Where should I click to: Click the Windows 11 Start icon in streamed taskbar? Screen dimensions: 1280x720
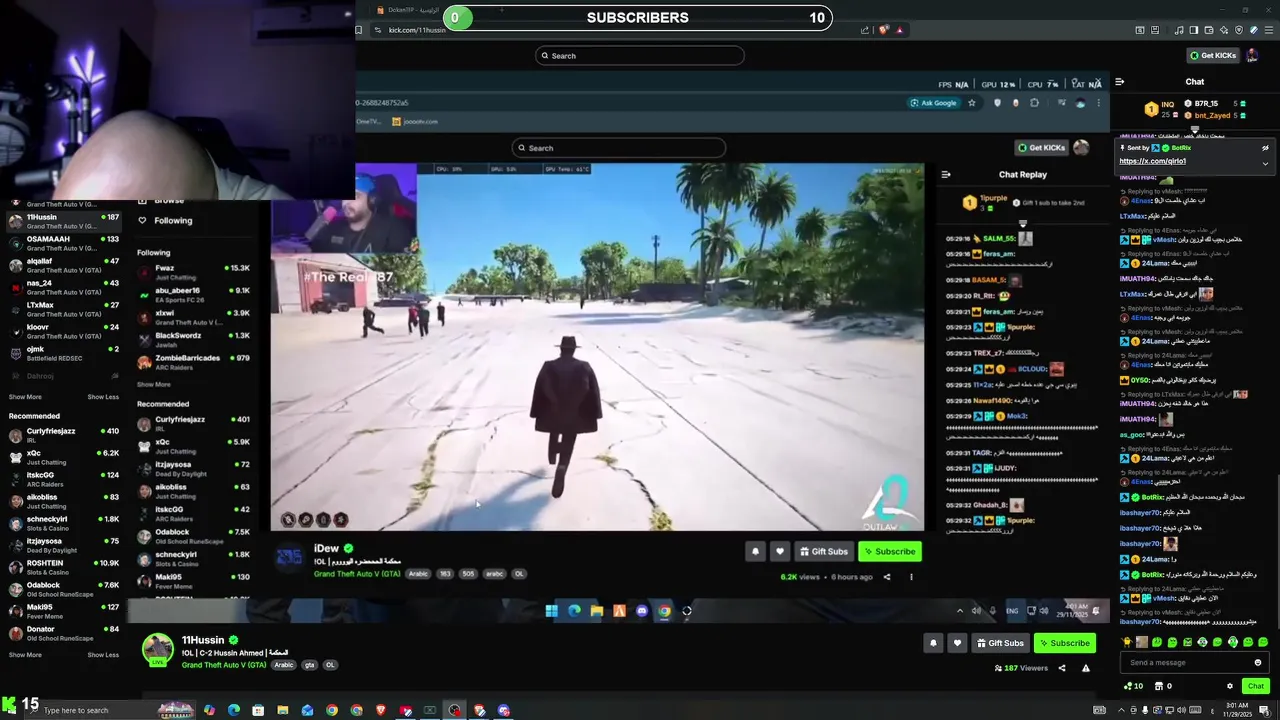(551, 611)
